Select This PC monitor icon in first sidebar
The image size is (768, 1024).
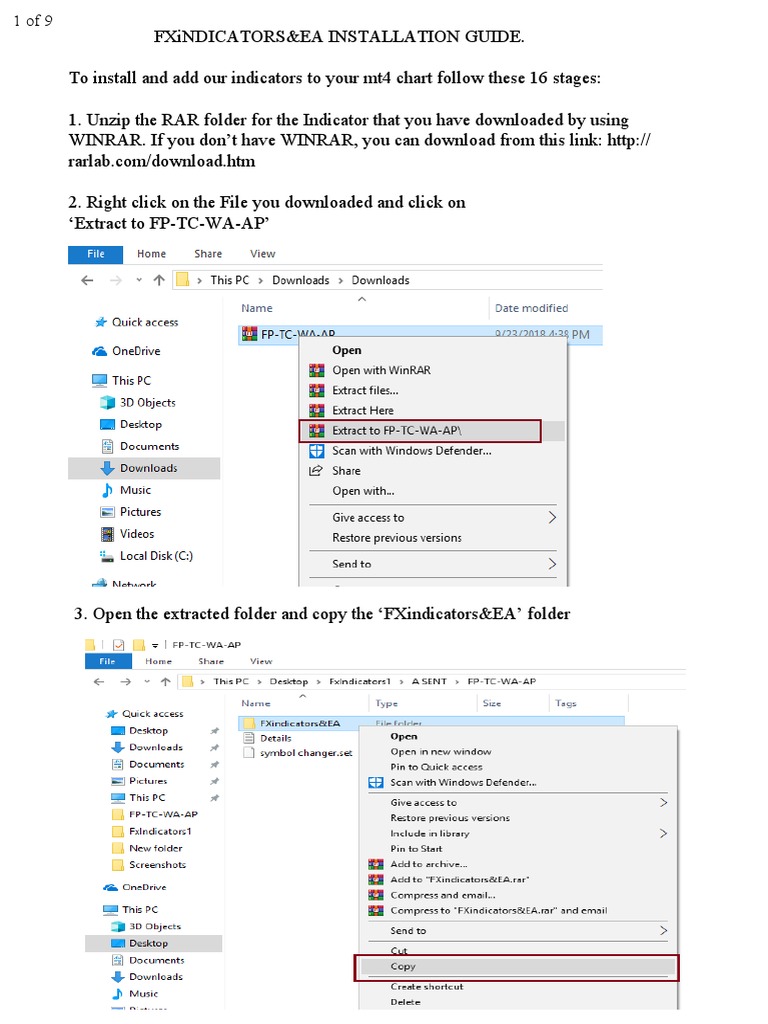(99, 380)
